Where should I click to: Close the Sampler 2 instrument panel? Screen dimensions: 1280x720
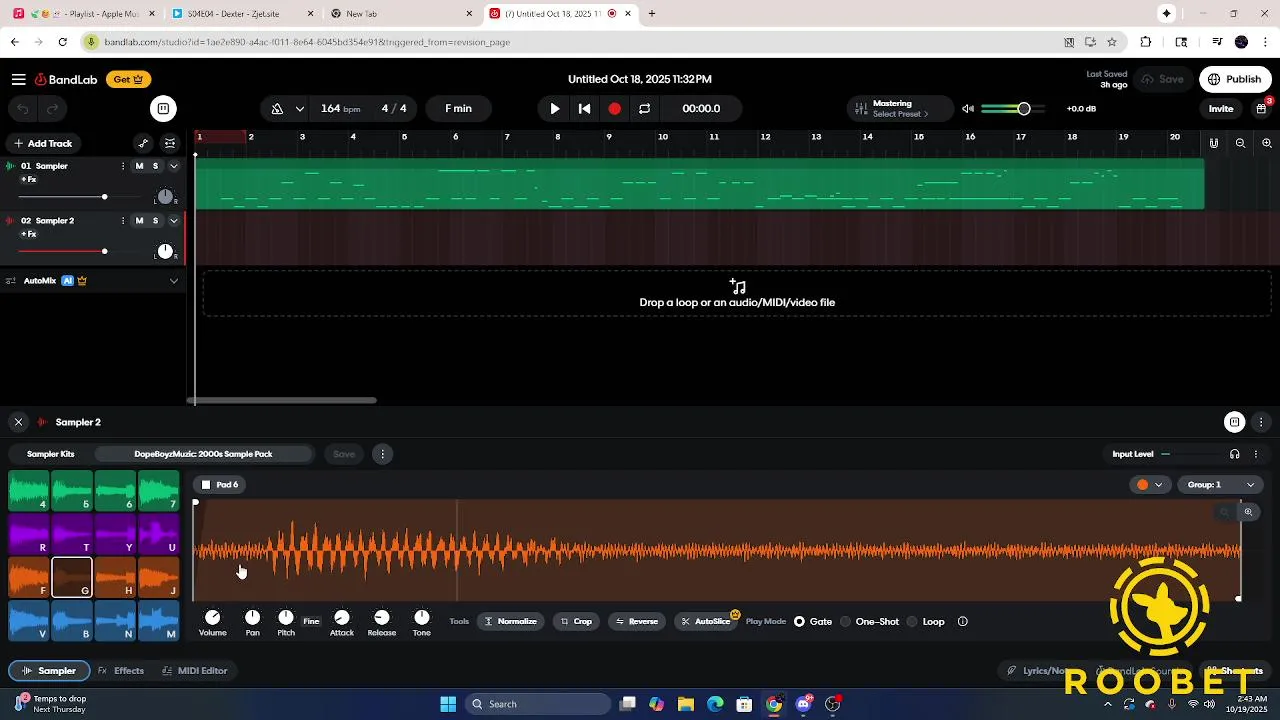(18, 422)
